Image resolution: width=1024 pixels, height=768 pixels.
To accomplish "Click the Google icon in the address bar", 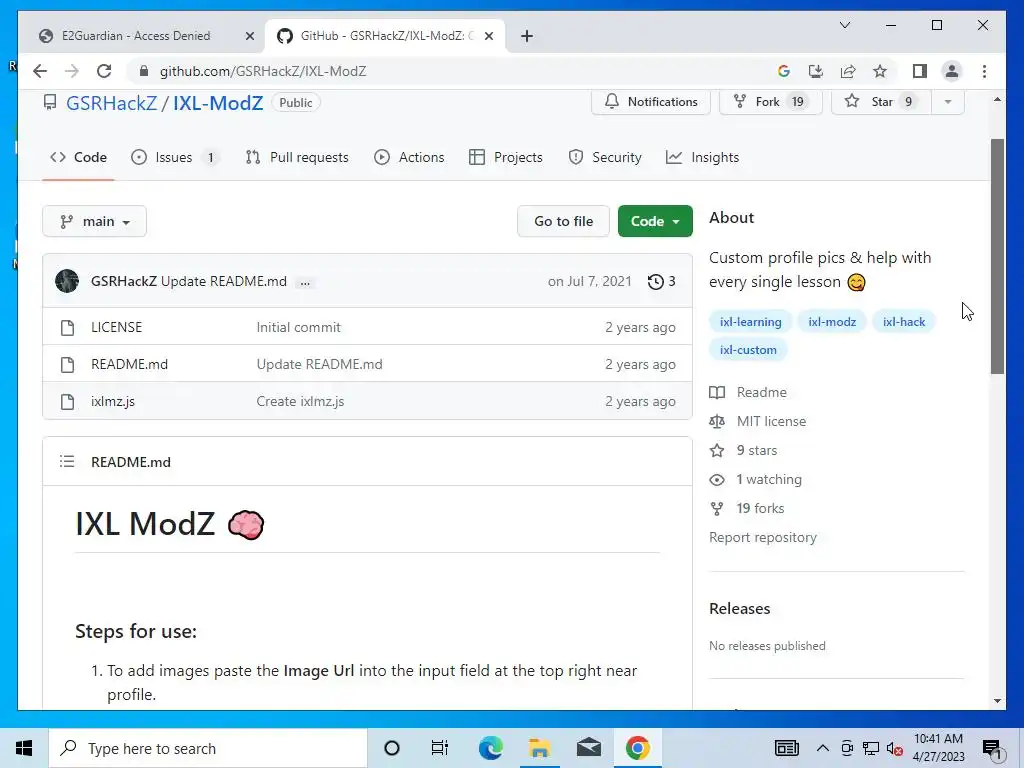I will [x=784, y=71].
